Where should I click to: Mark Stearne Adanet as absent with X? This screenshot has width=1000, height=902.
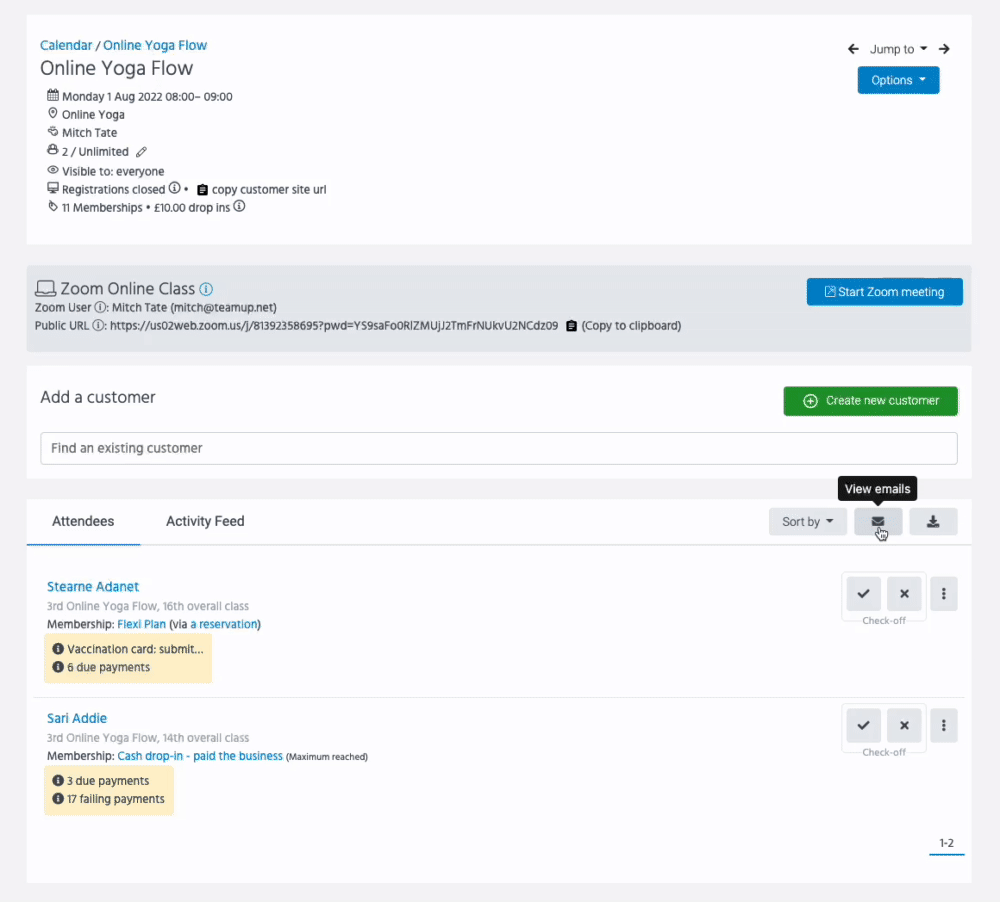tap(904, 594)
